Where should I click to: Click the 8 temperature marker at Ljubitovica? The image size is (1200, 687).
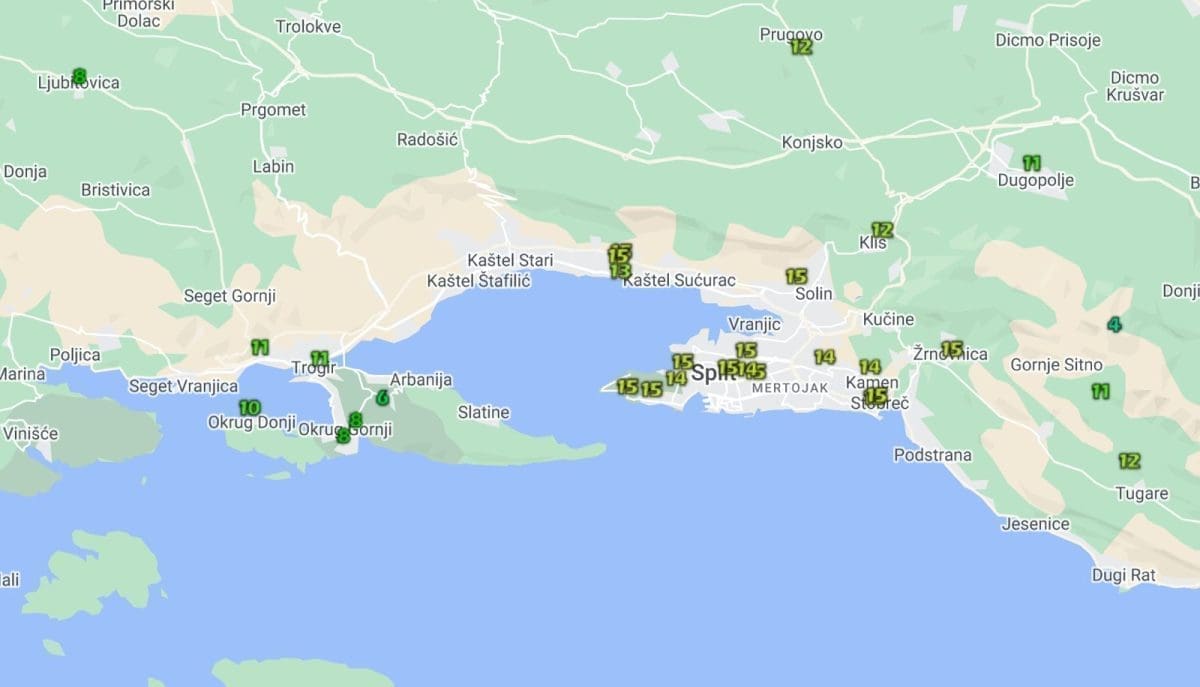click(x=79, y=76)
